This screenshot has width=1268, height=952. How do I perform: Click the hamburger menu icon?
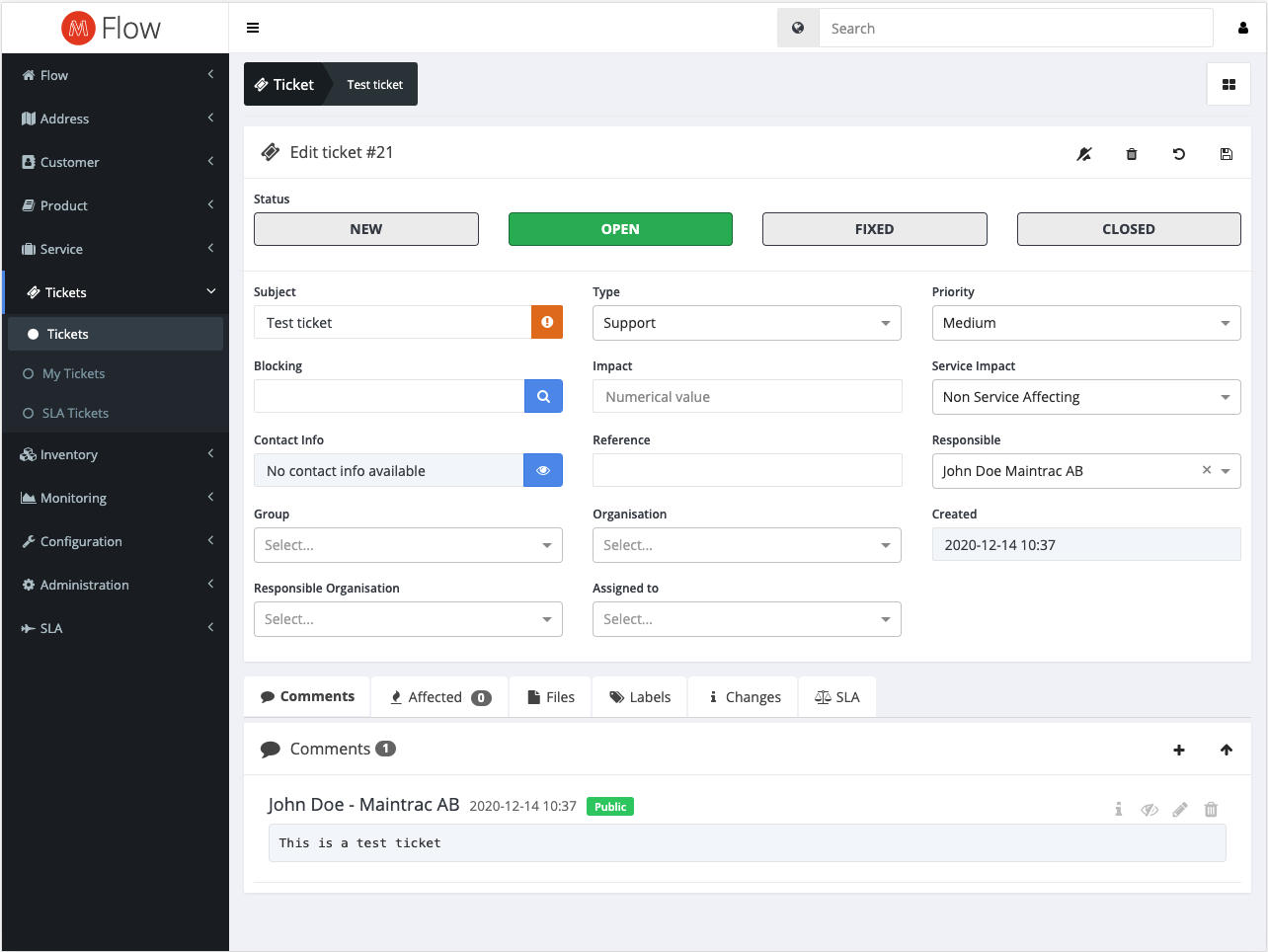coord(253,29)
